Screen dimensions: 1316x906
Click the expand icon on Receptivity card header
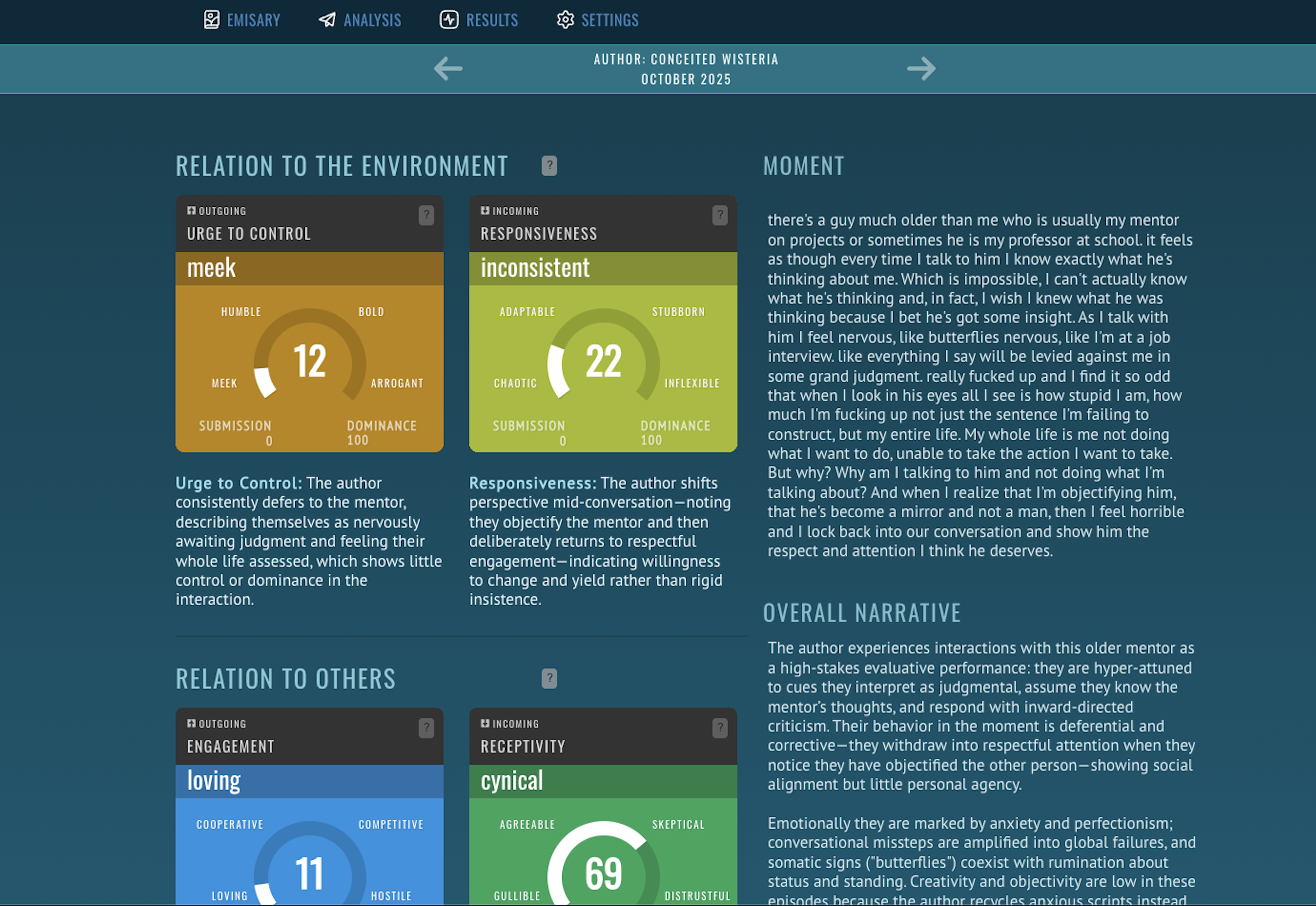click(x=485, y=724)
